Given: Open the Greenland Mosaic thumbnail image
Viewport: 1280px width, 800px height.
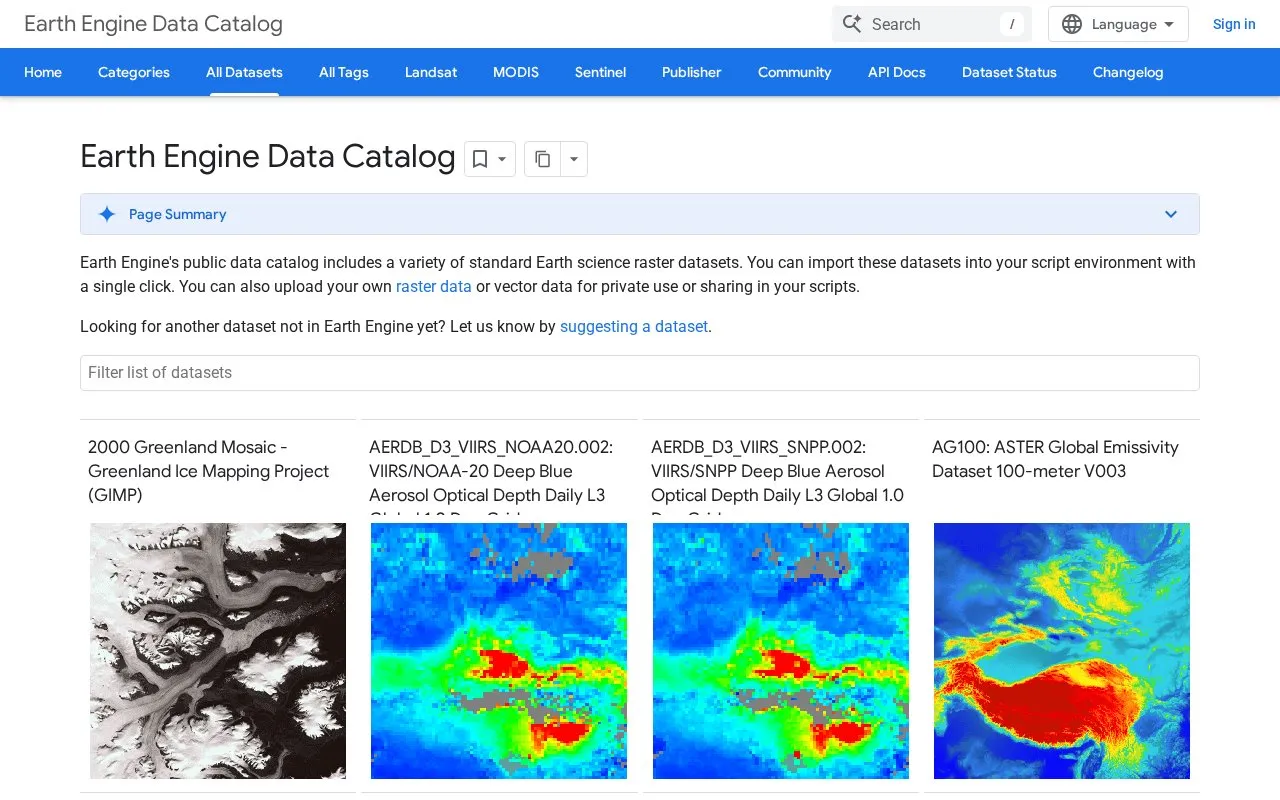Looking at the screenshot, I should point(218,651).
